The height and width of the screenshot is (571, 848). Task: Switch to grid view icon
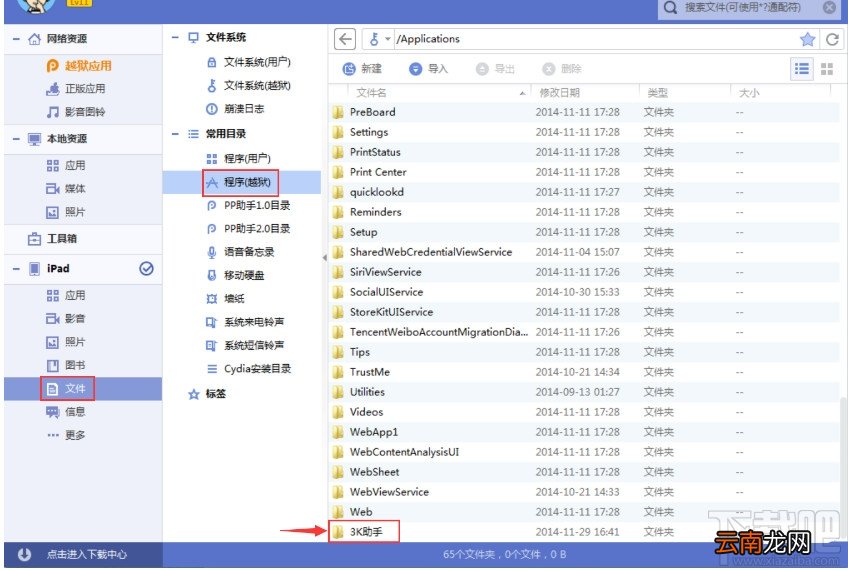(827, 69)
